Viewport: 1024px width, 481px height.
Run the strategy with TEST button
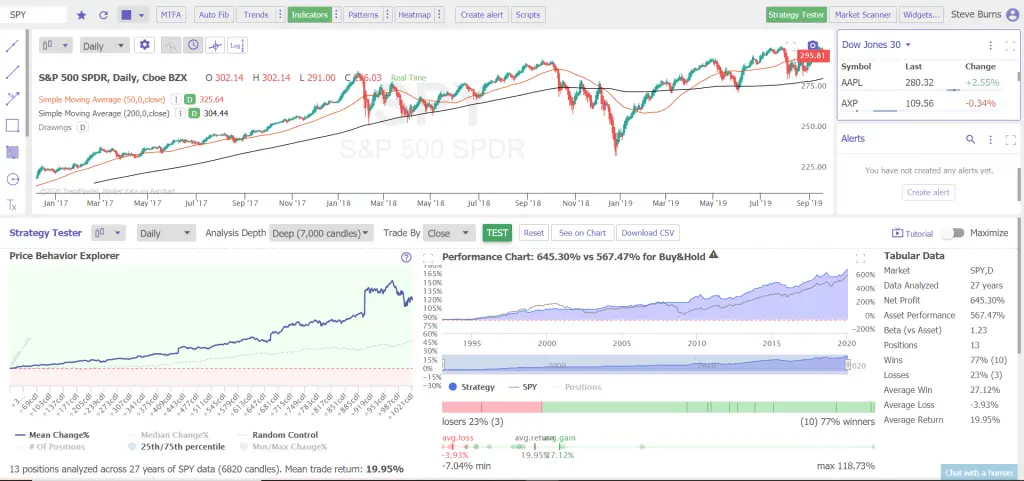coord(497,233)
